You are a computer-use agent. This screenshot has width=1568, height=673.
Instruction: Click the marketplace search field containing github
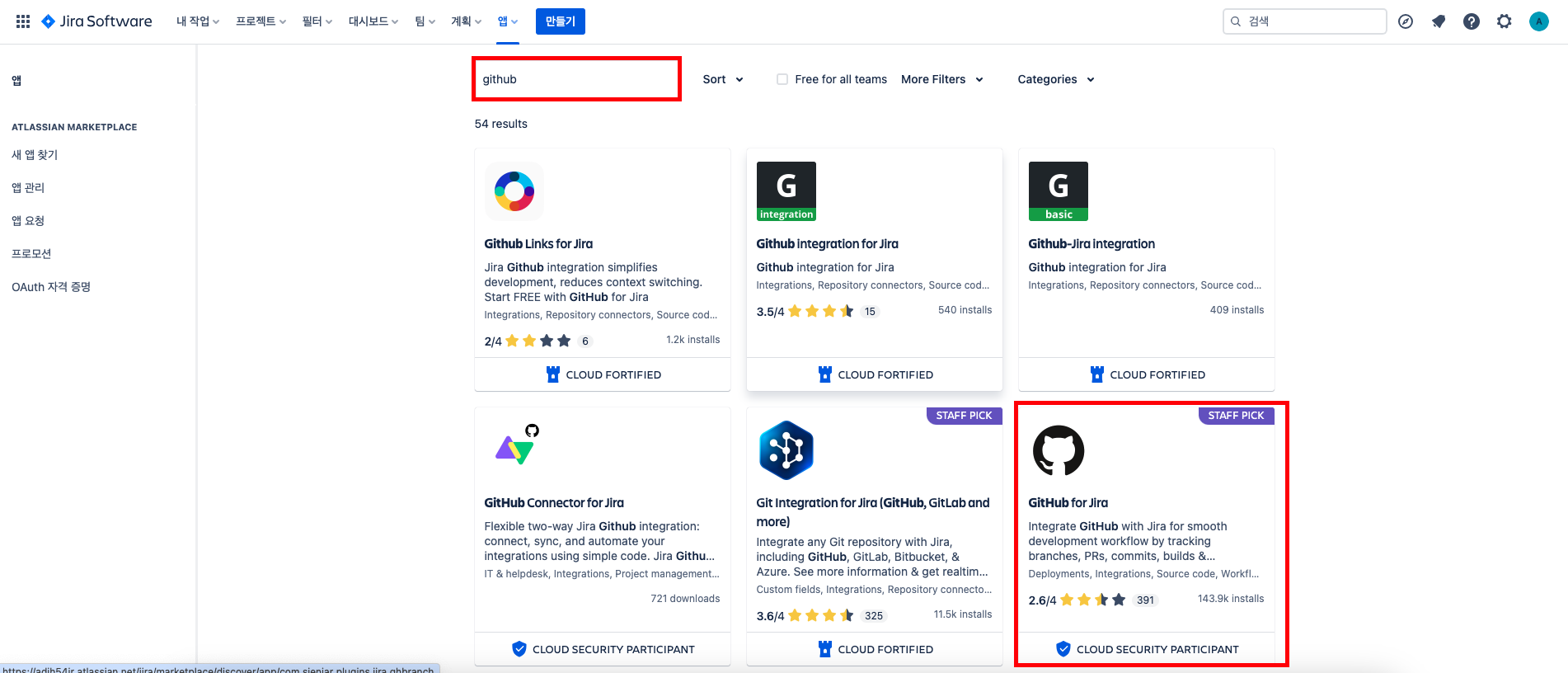tap(576, 79)
